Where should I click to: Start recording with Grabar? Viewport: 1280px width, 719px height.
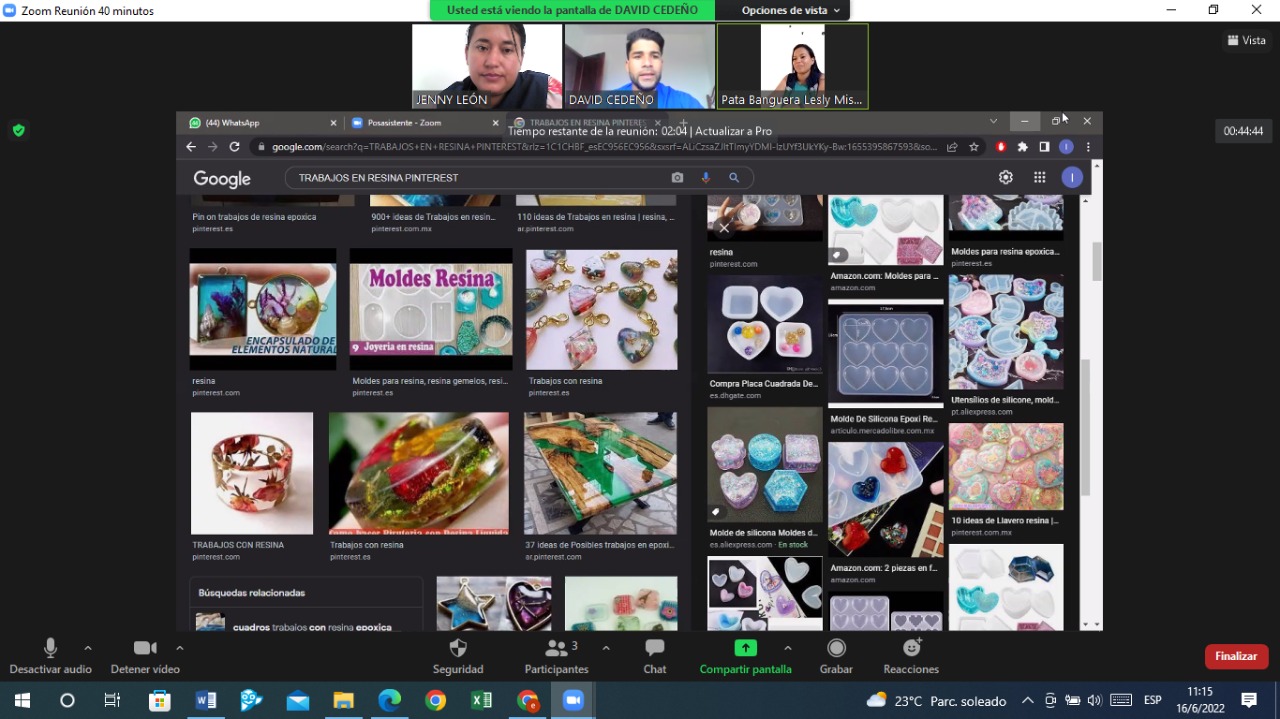836,649
